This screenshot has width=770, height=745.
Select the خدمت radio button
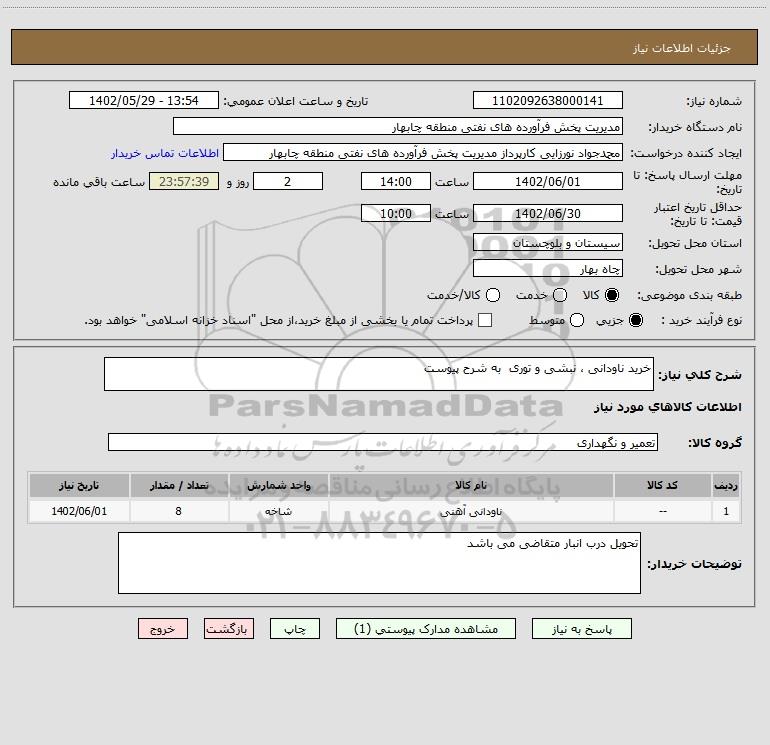tap(560, 295)
